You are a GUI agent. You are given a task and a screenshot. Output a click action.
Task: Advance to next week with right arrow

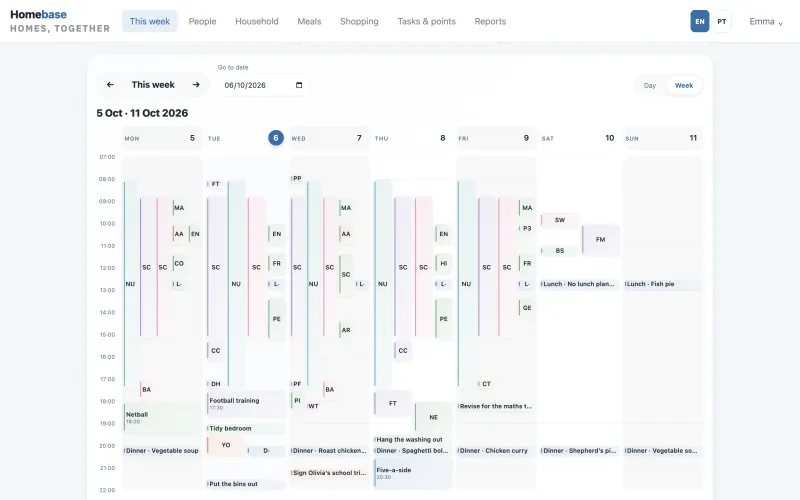(x=196, y=85)
